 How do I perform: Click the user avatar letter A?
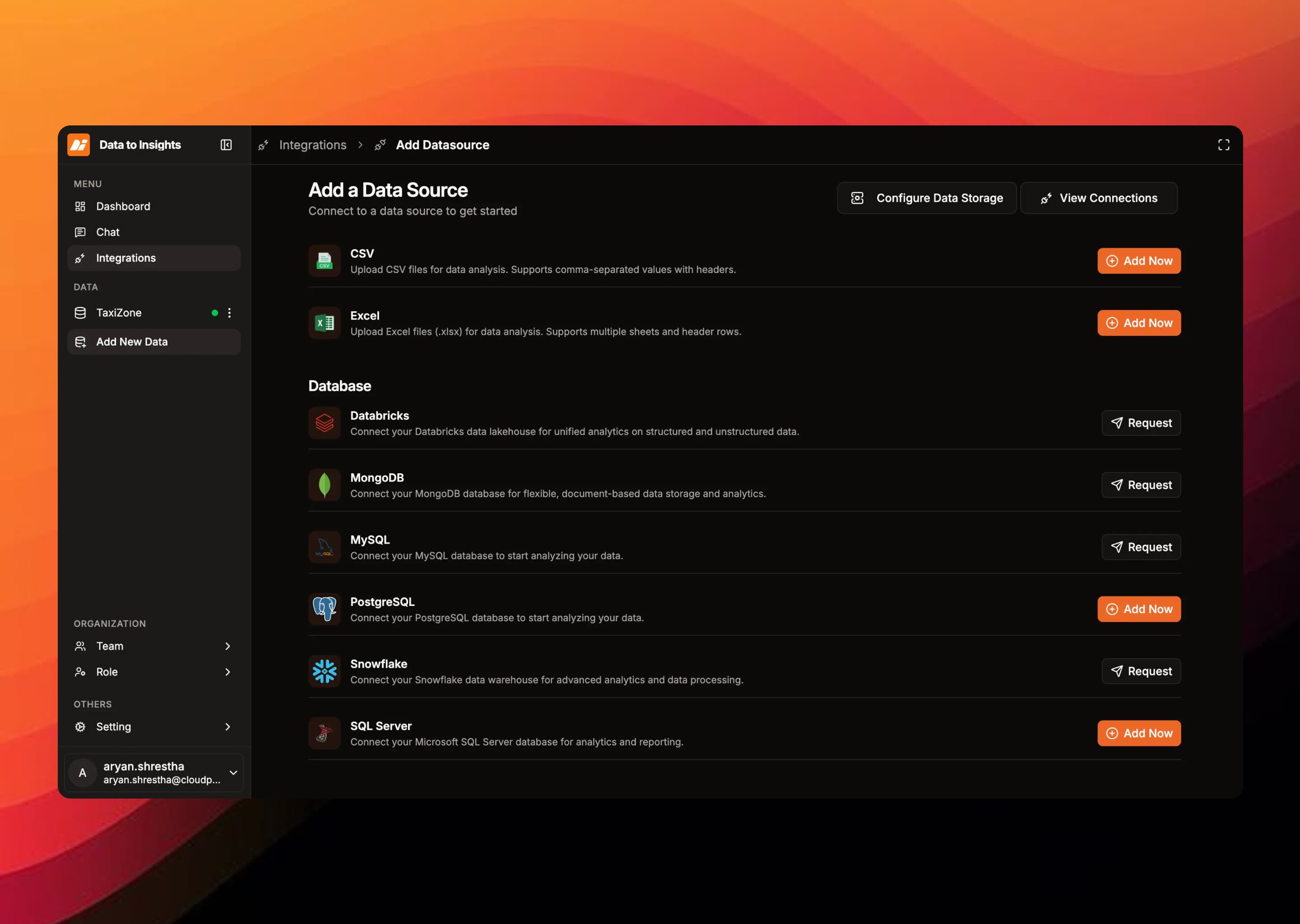tap(83, 772)
